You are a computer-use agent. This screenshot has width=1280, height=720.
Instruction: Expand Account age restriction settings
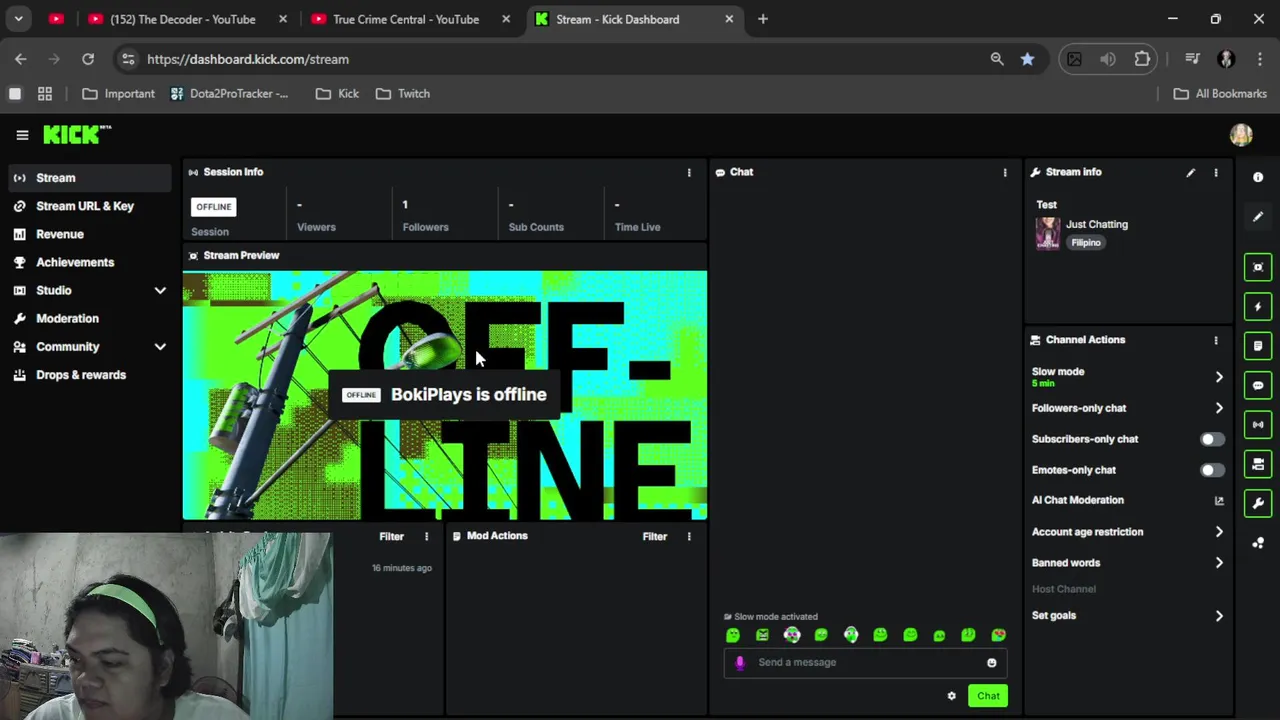(x=1218, y=532)
